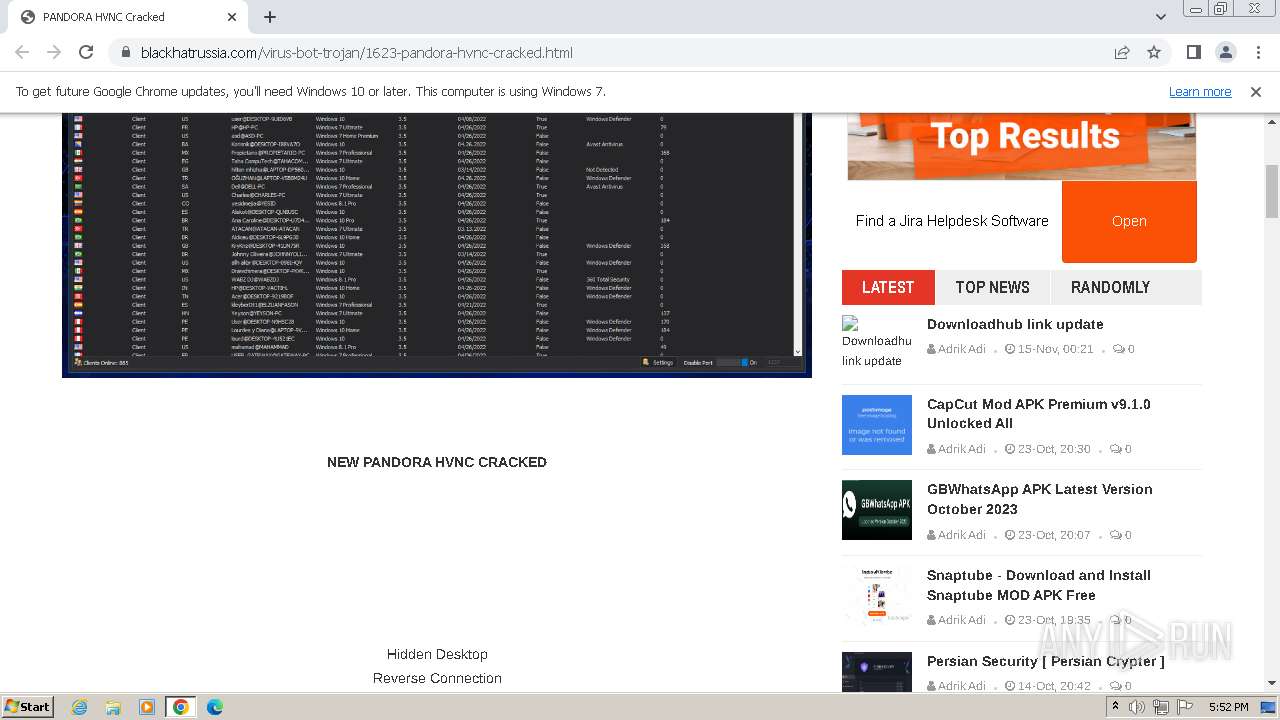The height and width of the screenshot is (720, 1280).
Task: Open the tab search chevron
Action: pyautogui.click(x=1161, y=17)
